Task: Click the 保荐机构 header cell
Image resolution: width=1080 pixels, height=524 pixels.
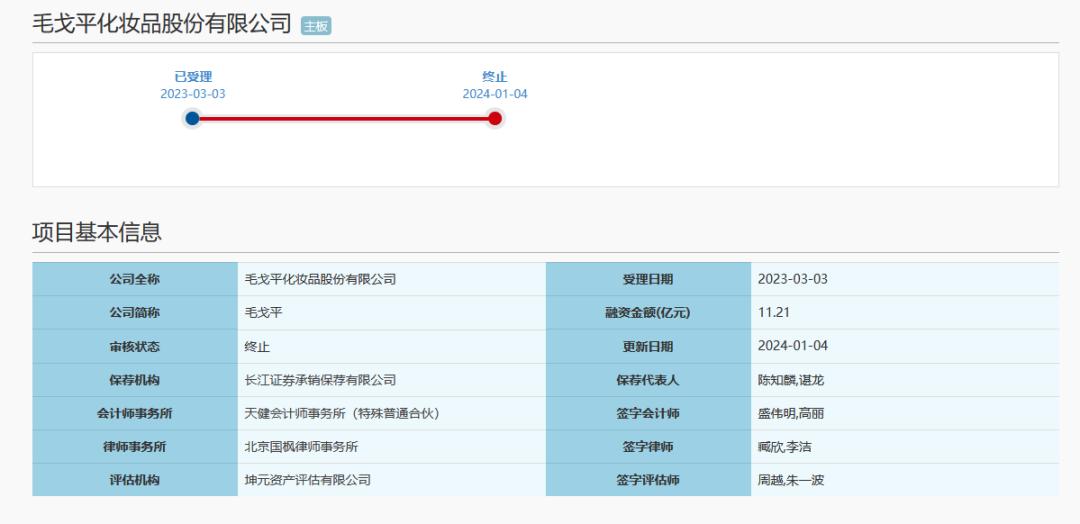Action: click(135, 380)
